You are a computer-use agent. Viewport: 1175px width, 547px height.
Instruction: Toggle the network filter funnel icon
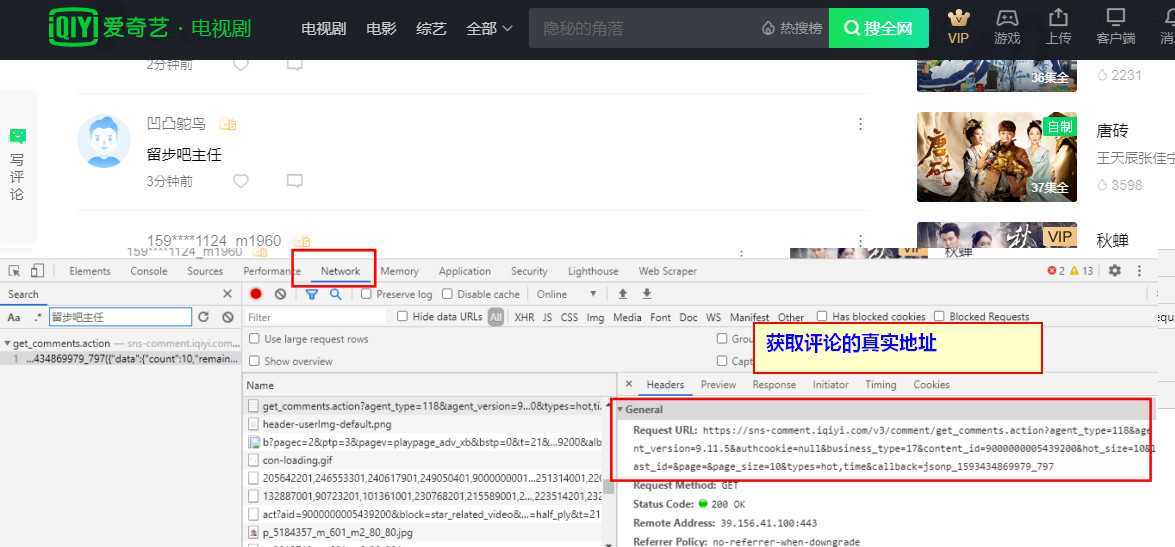(312, 294)
